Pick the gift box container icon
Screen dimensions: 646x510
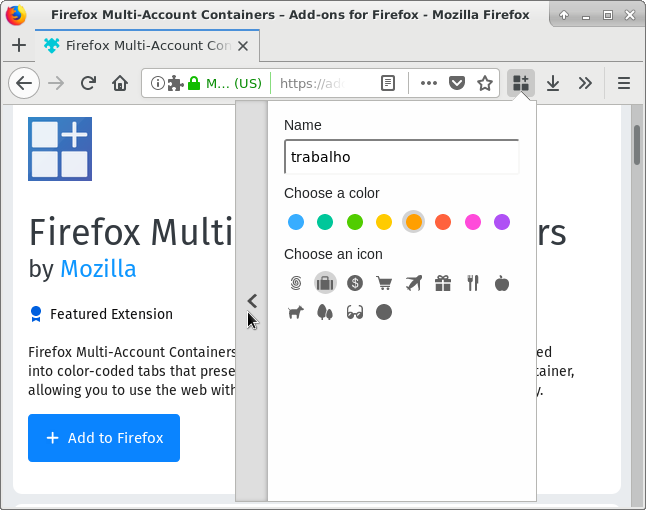(443, 283)
